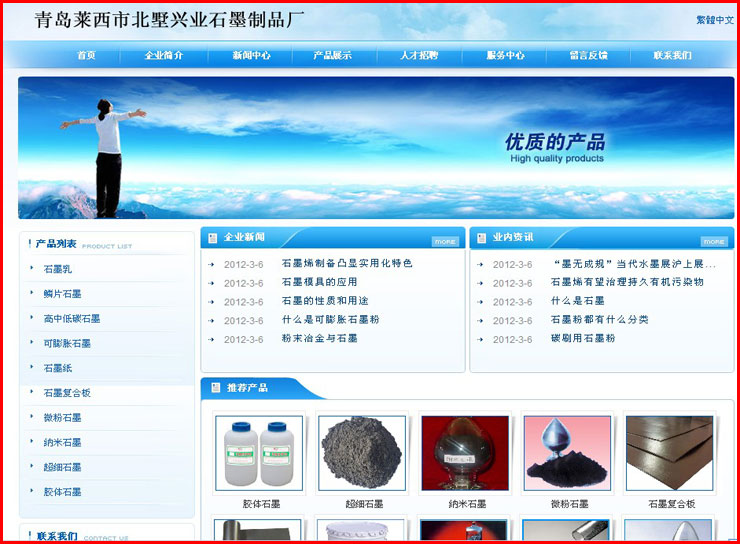
Task: Click 胶体石墨 caption under product image
Action: coord(261,504)
